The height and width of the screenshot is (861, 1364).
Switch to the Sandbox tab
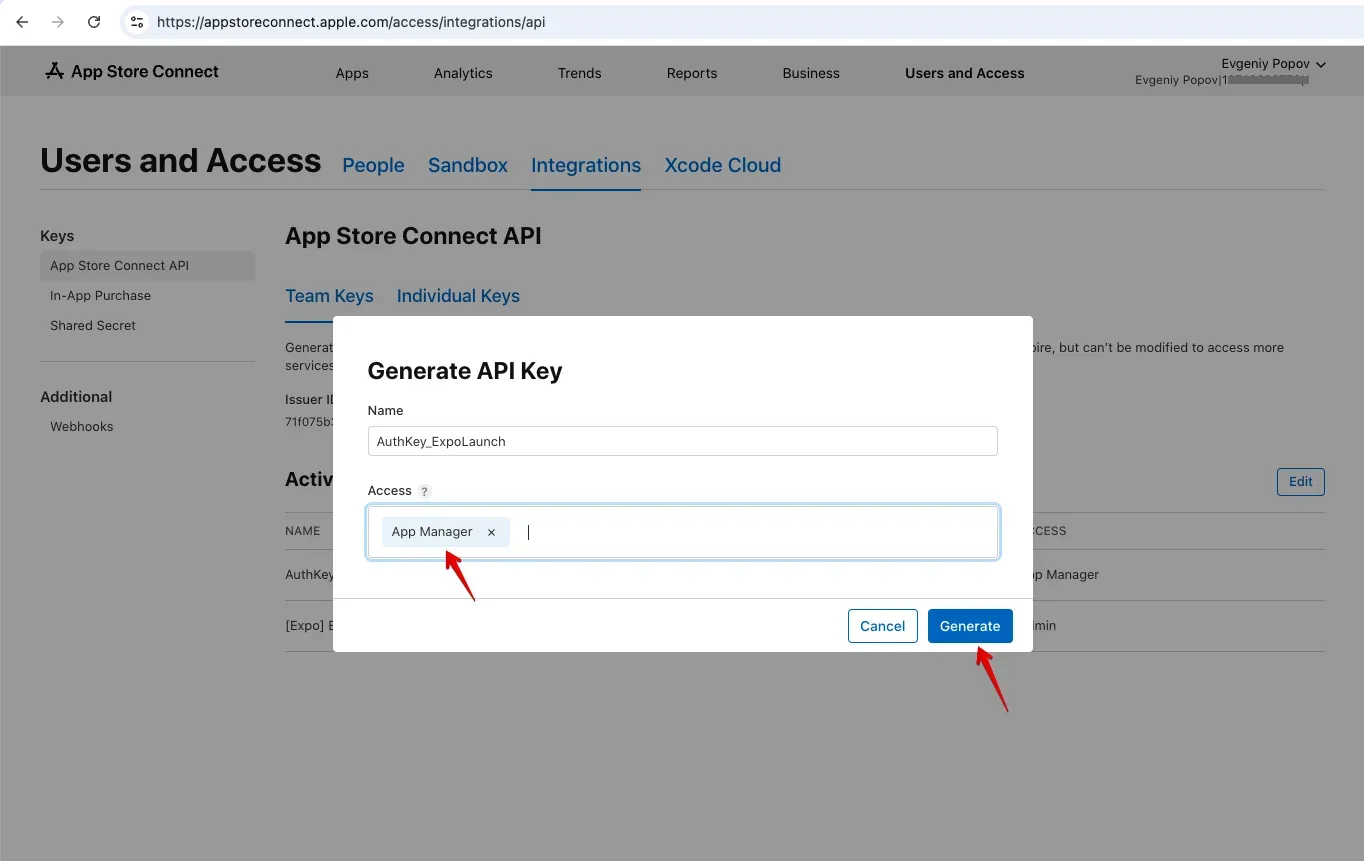coord(468,166)
